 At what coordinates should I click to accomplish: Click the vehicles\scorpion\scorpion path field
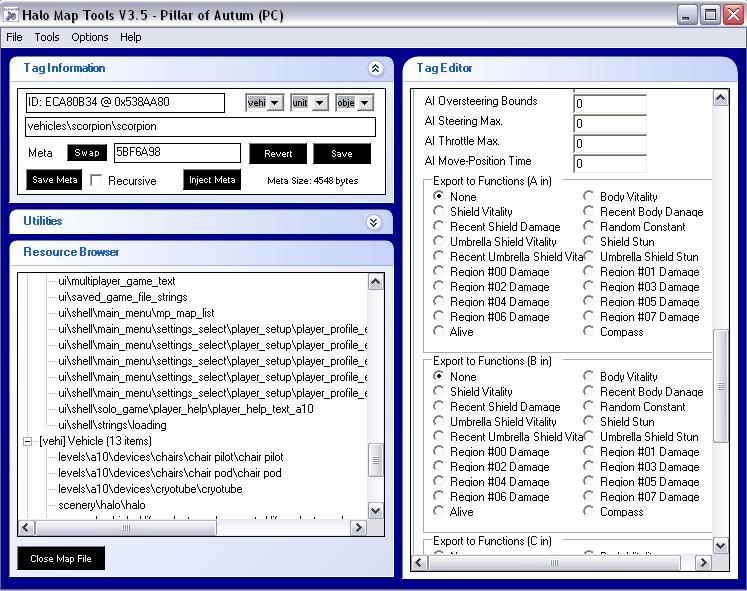[x=200, y=127]
